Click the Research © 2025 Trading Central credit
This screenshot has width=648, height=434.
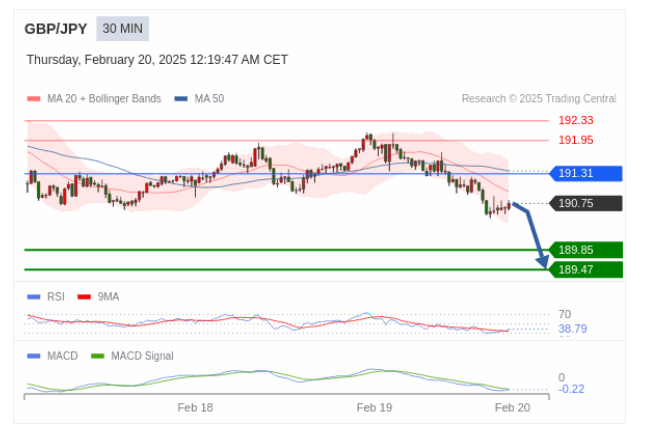tap(539, 99)
